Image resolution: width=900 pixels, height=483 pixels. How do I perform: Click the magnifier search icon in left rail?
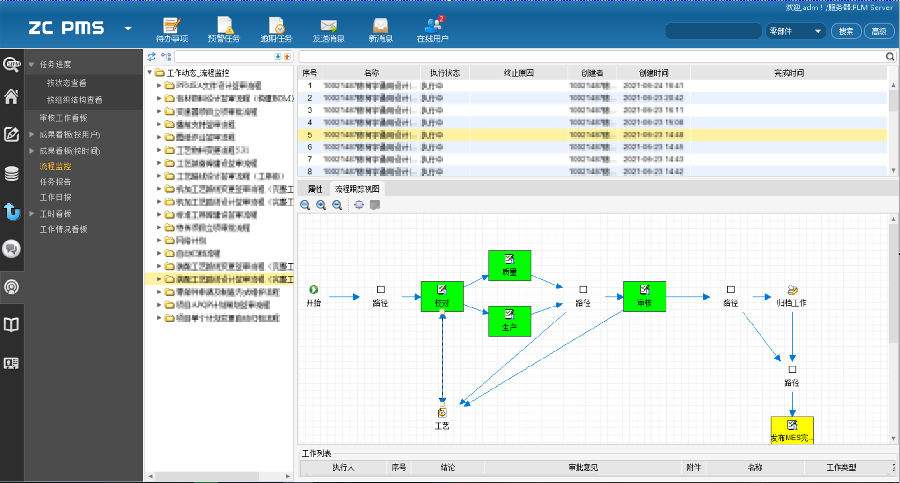[11, 64]
